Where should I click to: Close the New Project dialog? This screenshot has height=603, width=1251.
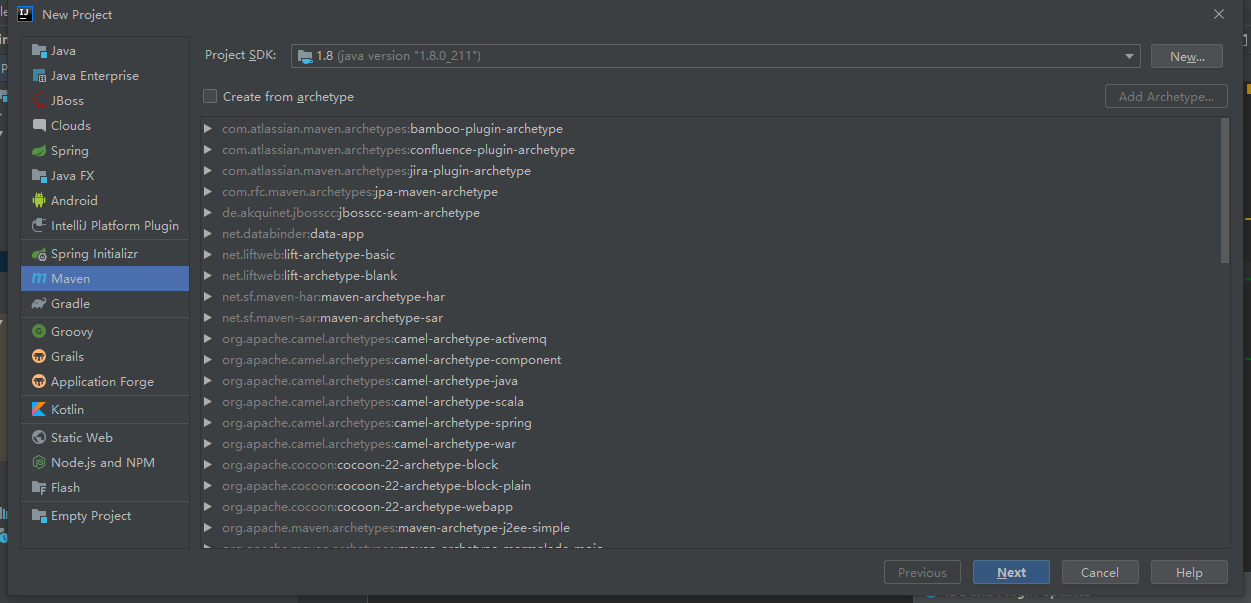(1218, 14)
